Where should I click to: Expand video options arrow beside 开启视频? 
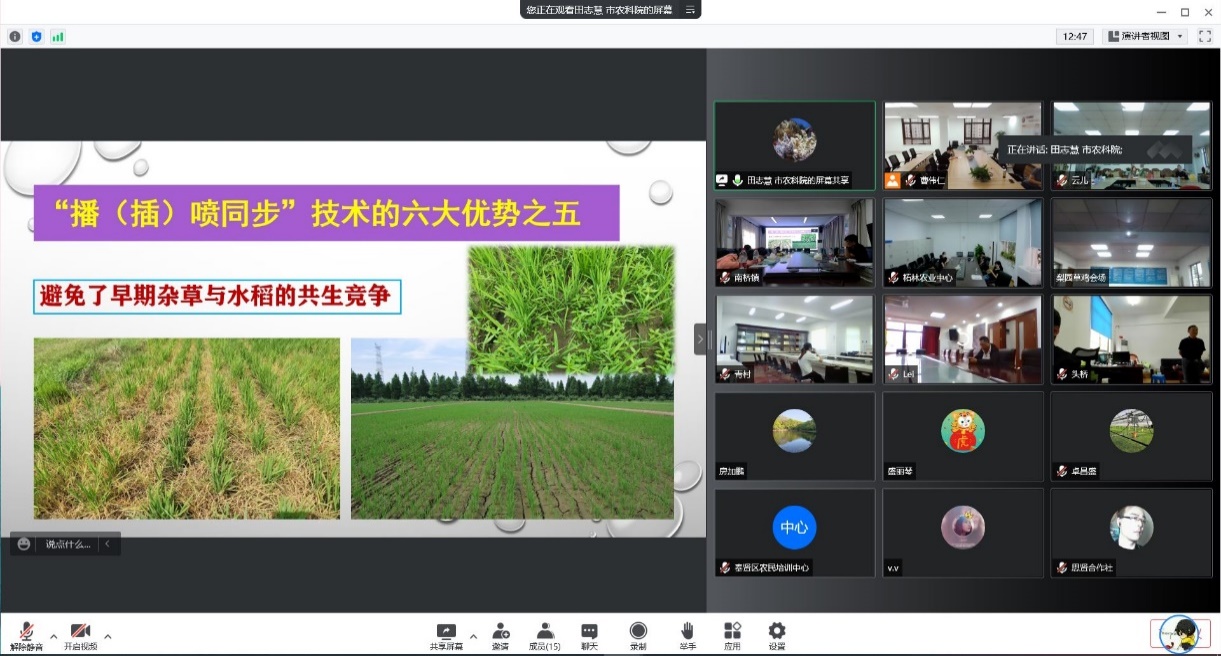point(108,636)
